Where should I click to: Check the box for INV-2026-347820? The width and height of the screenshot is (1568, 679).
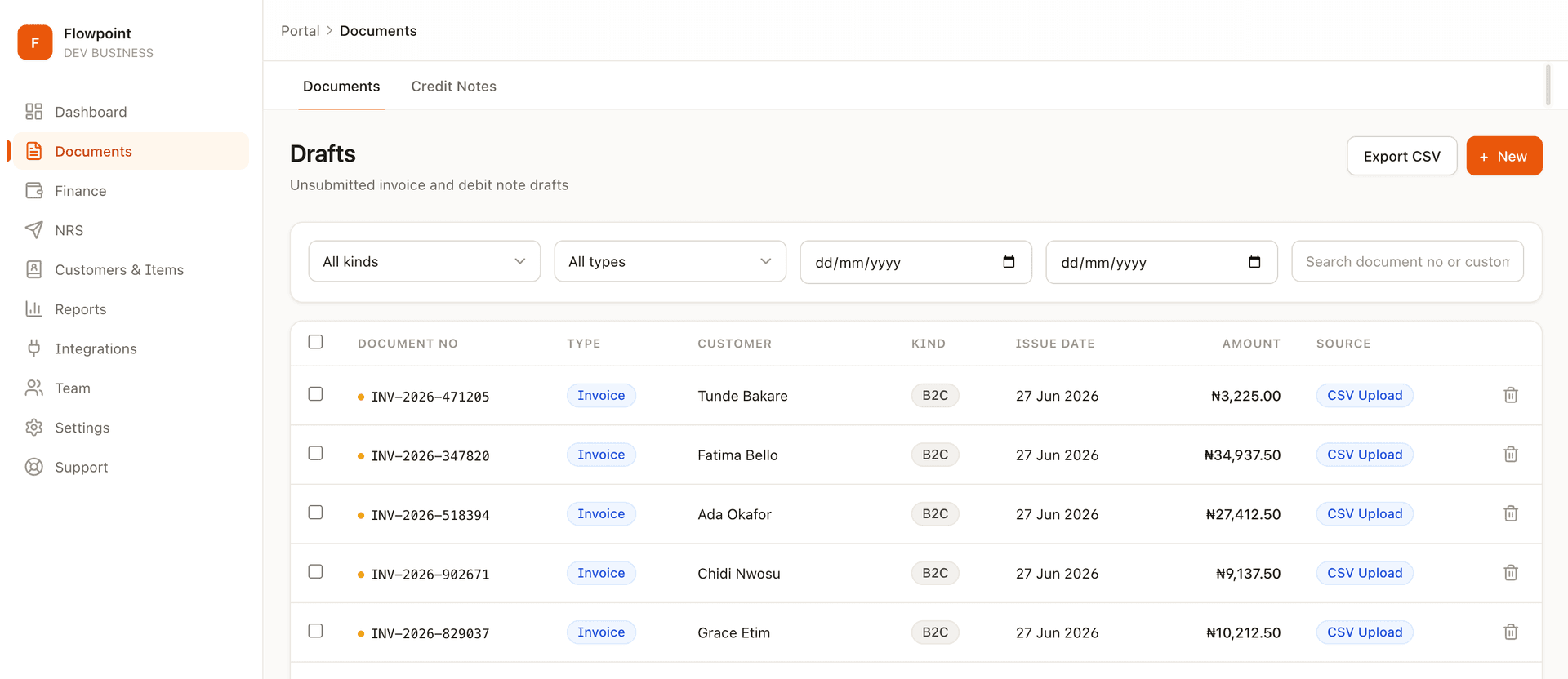[x=315, y=453]
